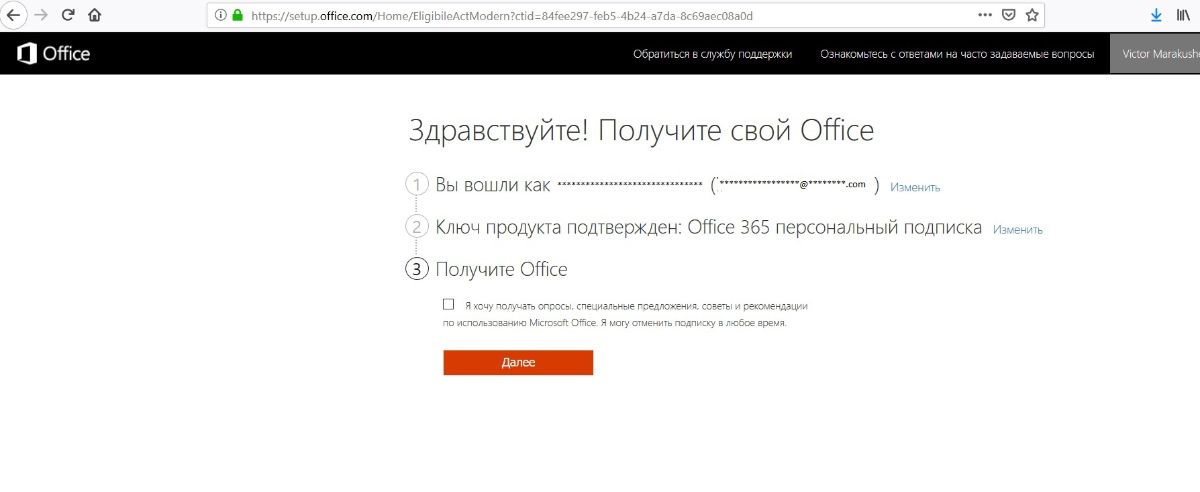Click 'Изменить' next to product key line
1200x492 pixels.
pos(1018,229)
